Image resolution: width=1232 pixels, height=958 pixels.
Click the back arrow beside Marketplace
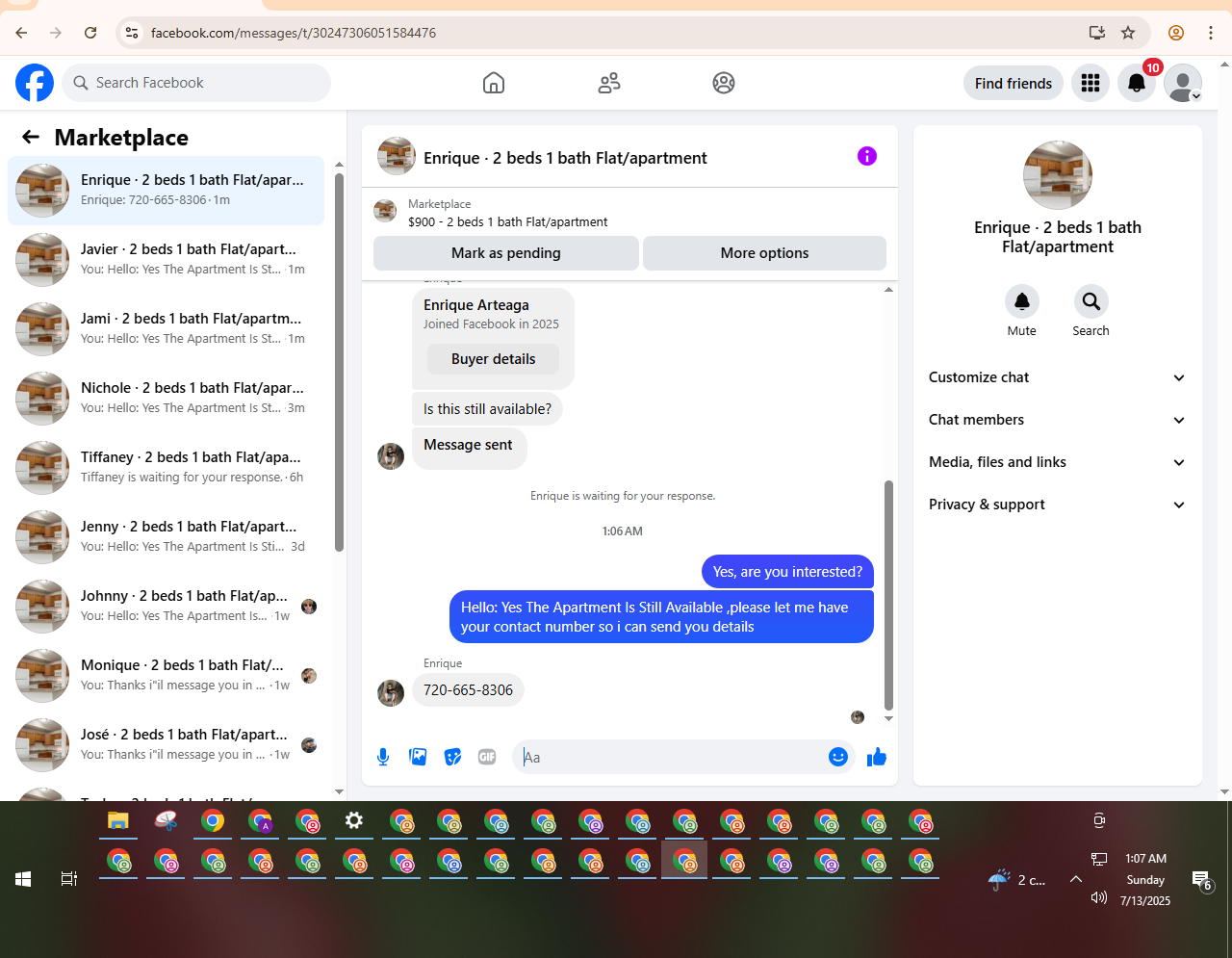point(31,138)
